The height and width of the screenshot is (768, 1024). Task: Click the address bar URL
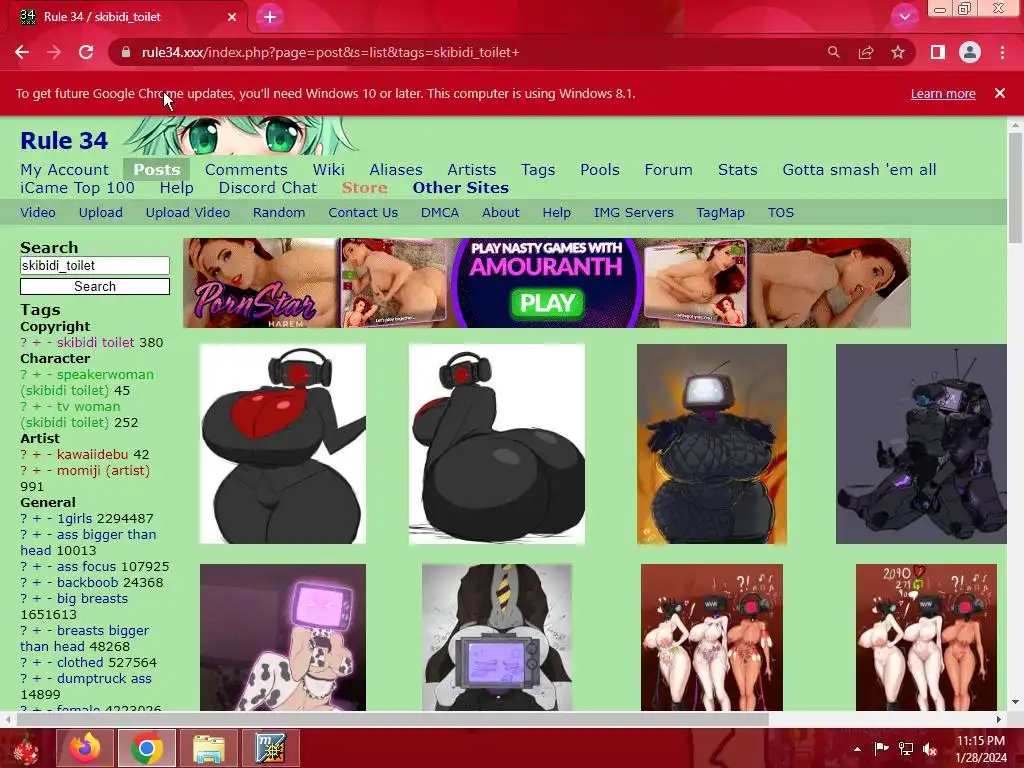(x=330, y=52)
